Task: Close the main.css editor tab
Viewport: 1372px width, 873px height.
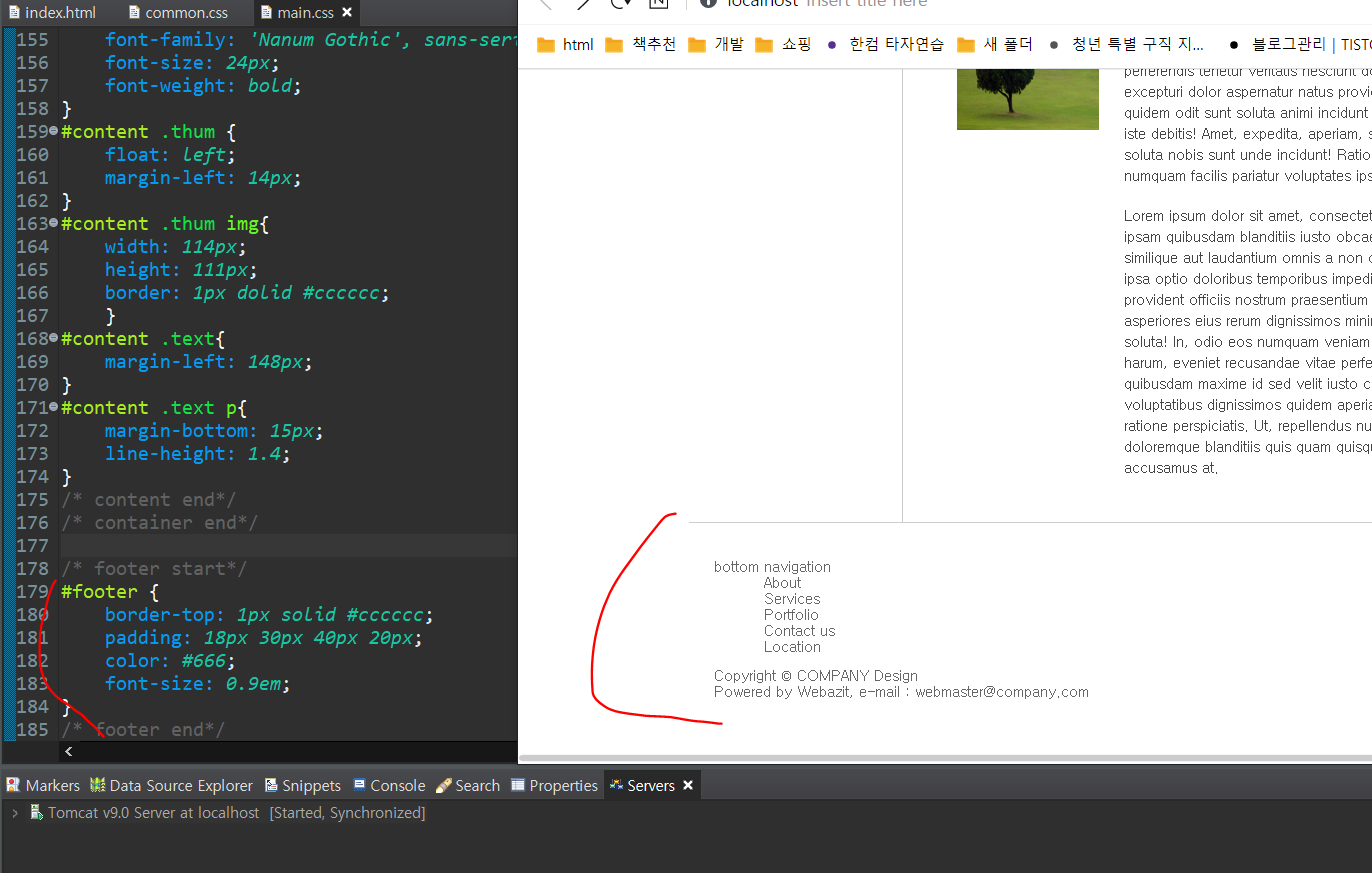Action: click(x=347, y=13)
